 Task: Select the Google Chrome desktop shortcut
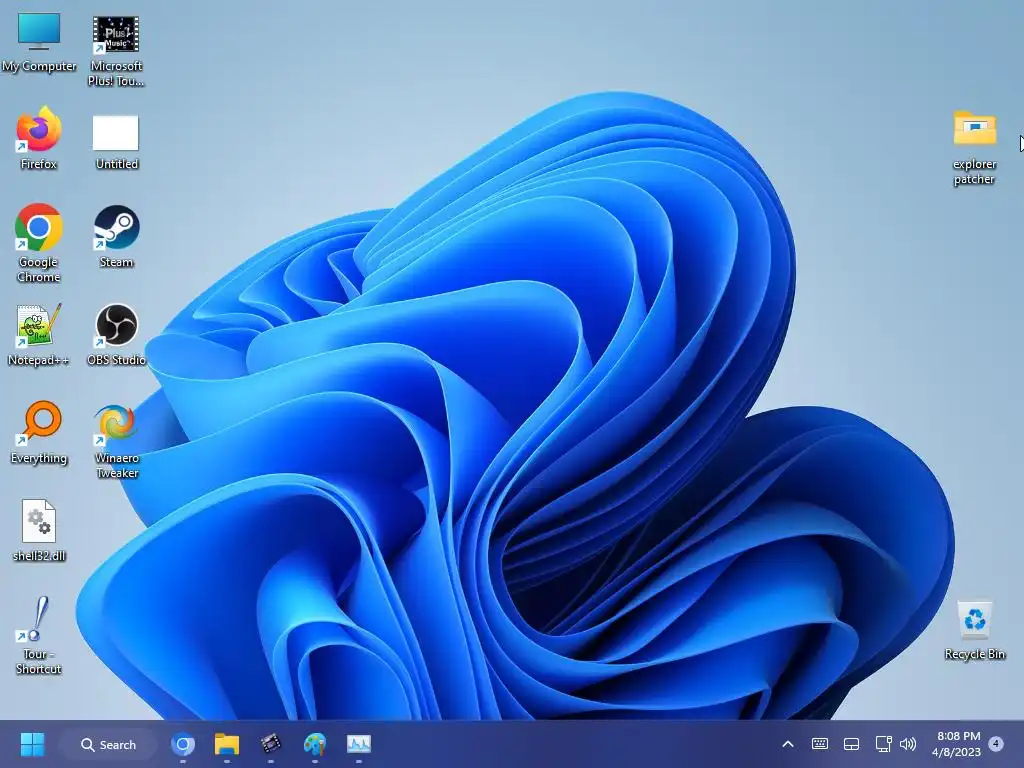click(x=39, y=242)
